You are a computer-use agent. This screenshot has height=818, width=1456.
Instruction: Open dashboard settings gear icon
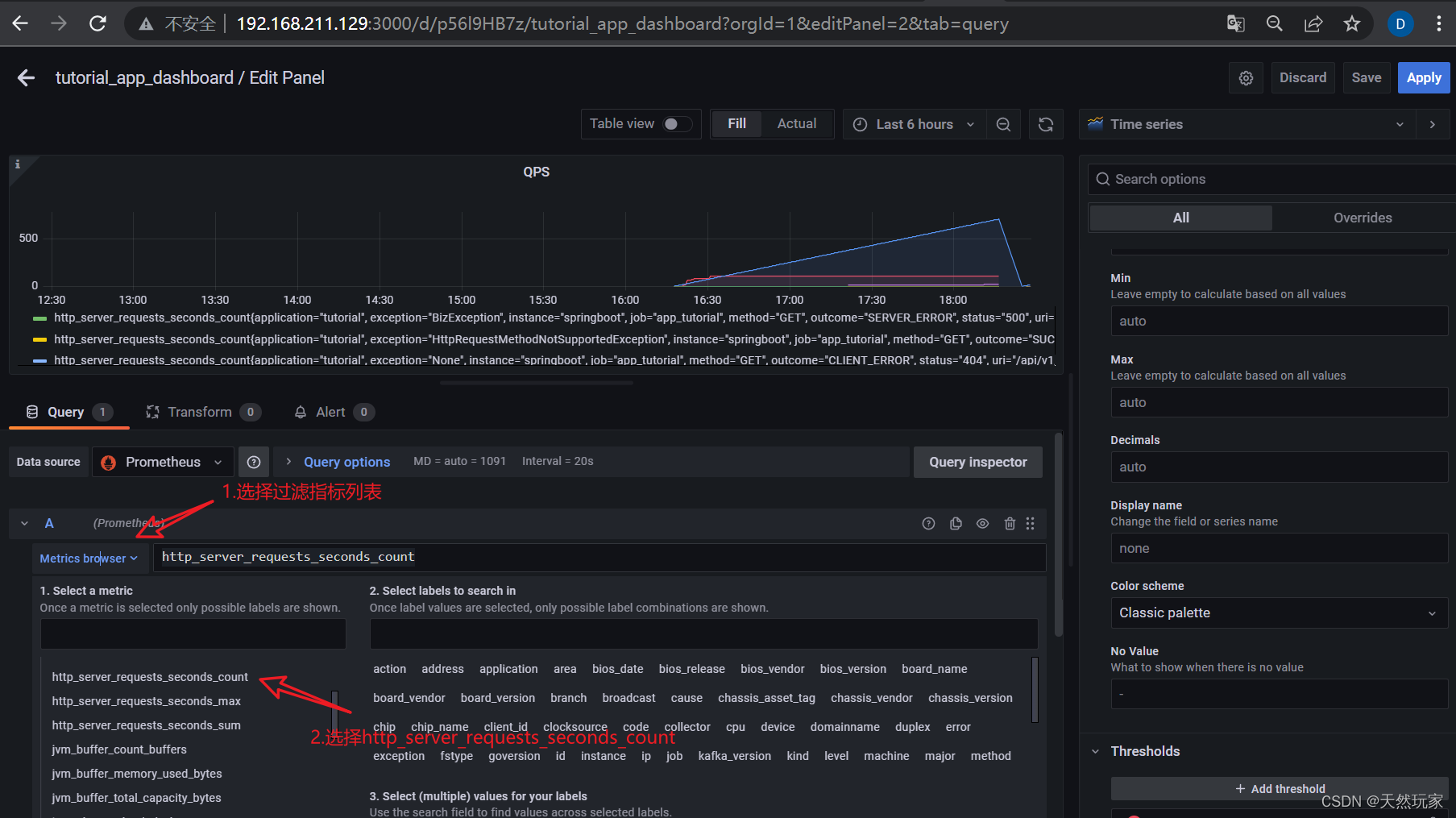[x=1246, y=78]
